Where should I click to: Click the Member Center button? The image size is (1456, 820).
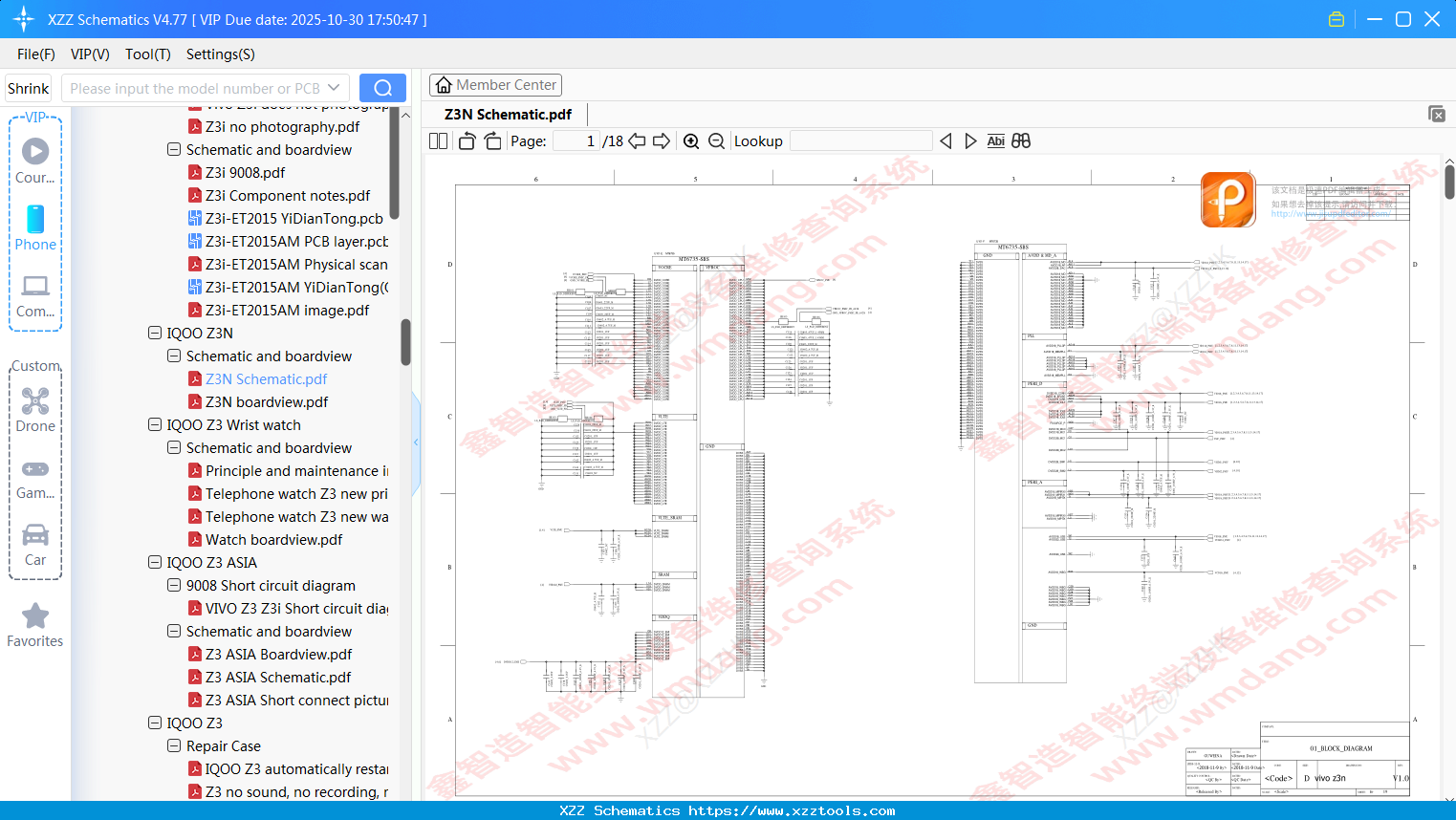495,84
